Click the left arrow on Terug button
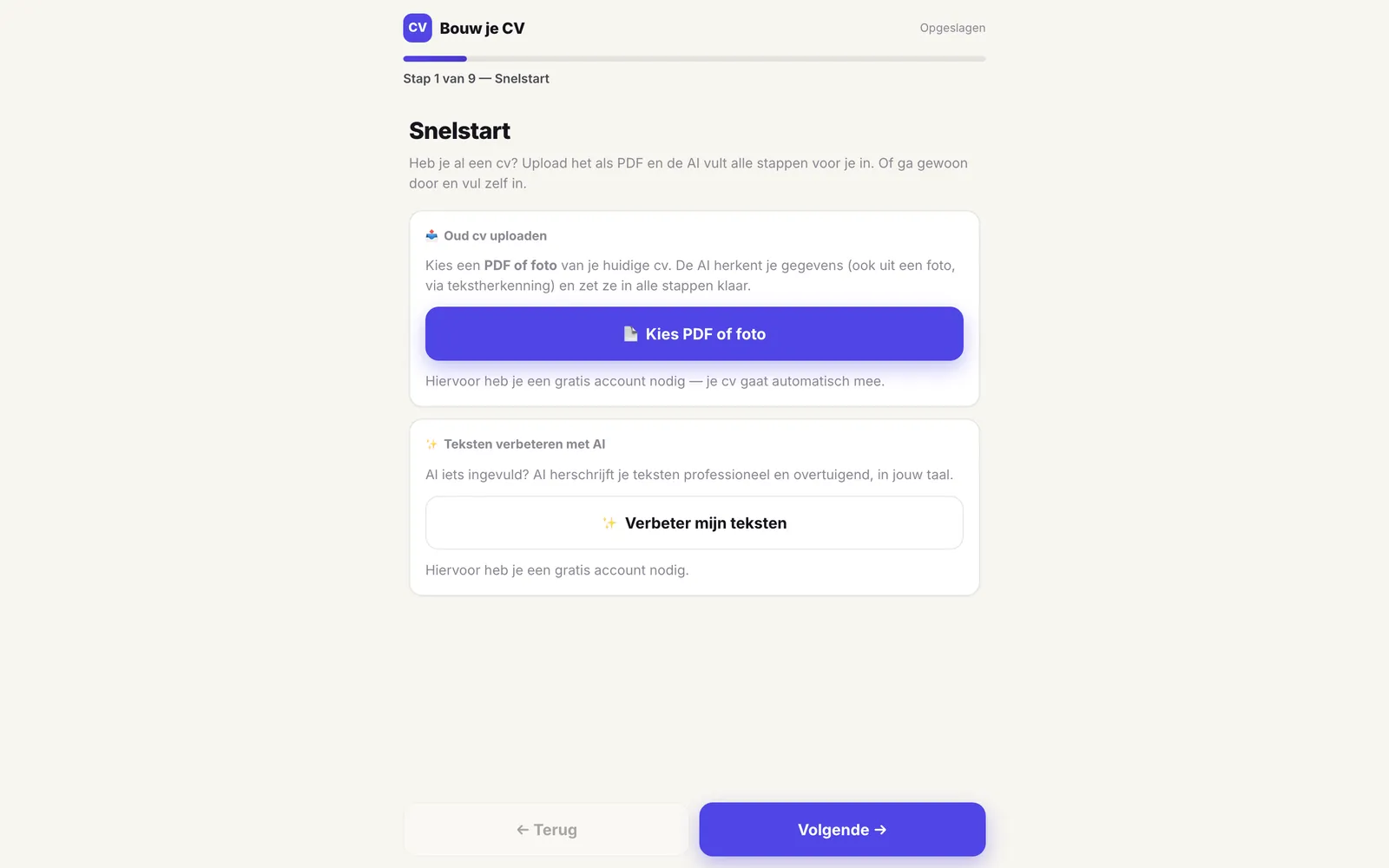The width and height of the screenshot is (1389, 868). pos(523,830)
